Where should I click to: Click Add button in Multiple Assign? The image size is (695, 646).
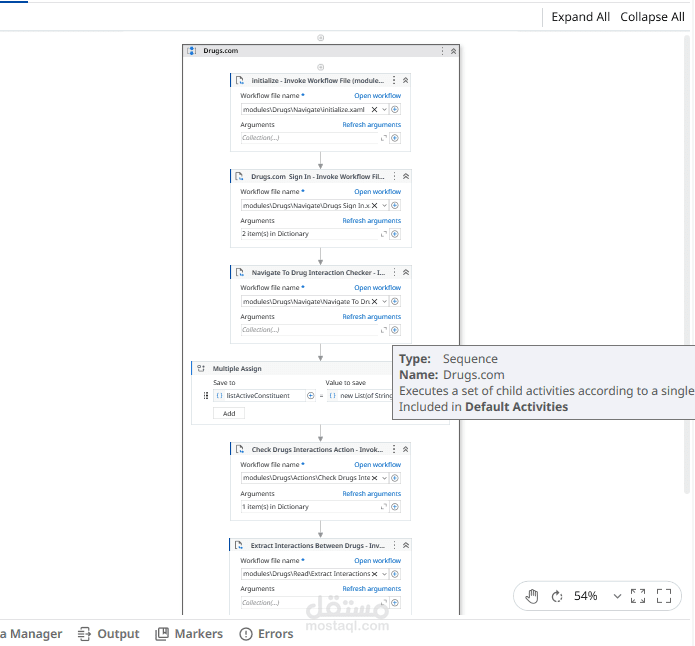point(229,413)
